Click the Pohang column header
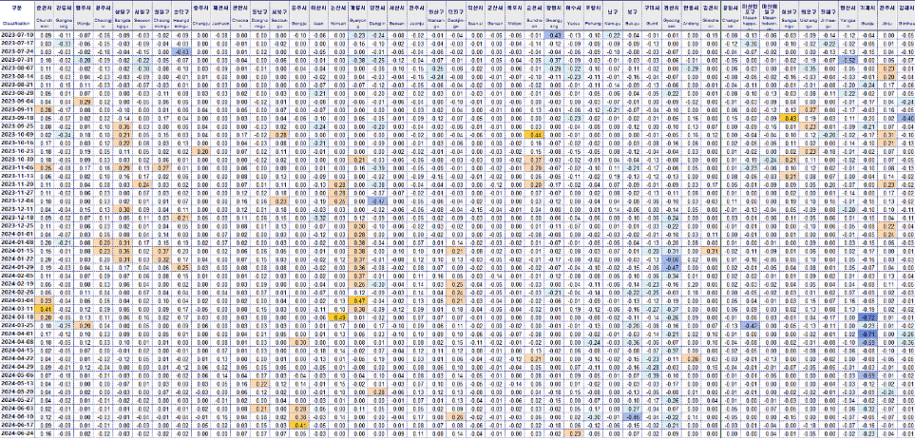This screenshot has width=915, height=440. [593, 26]
